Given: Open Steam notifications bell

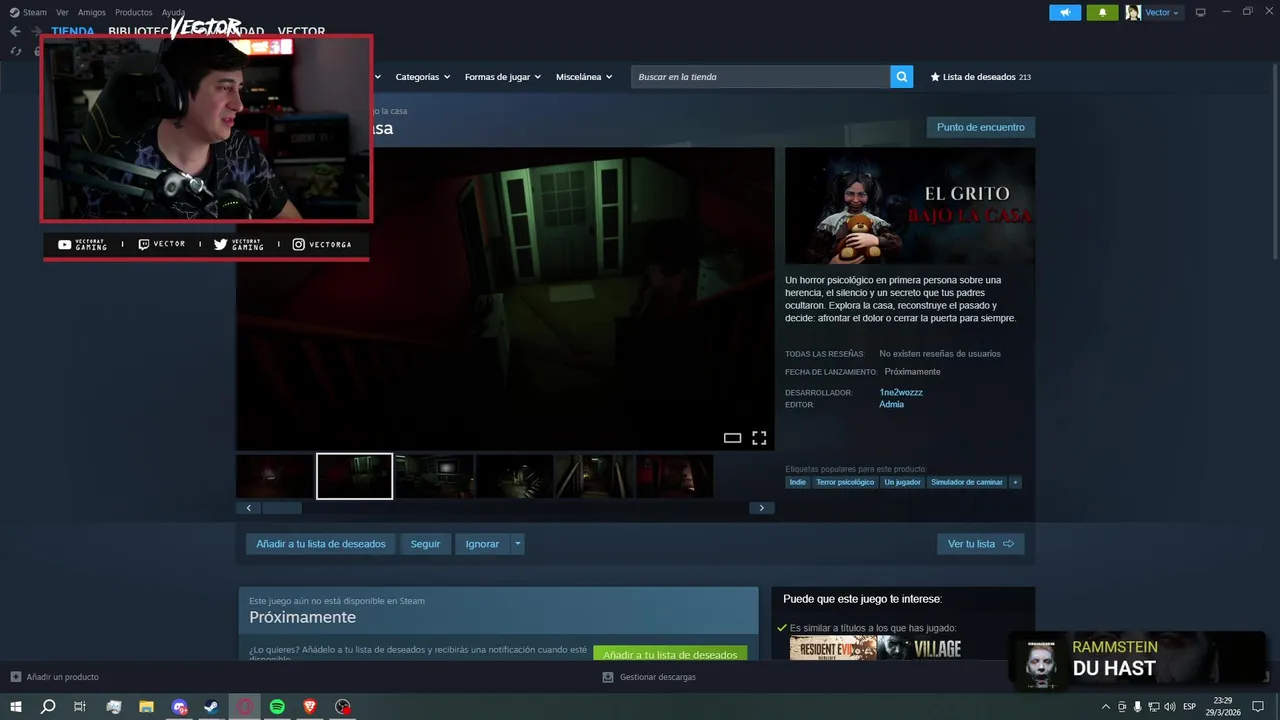Looking at the screenshot, I should click(x=1102, y=12).
